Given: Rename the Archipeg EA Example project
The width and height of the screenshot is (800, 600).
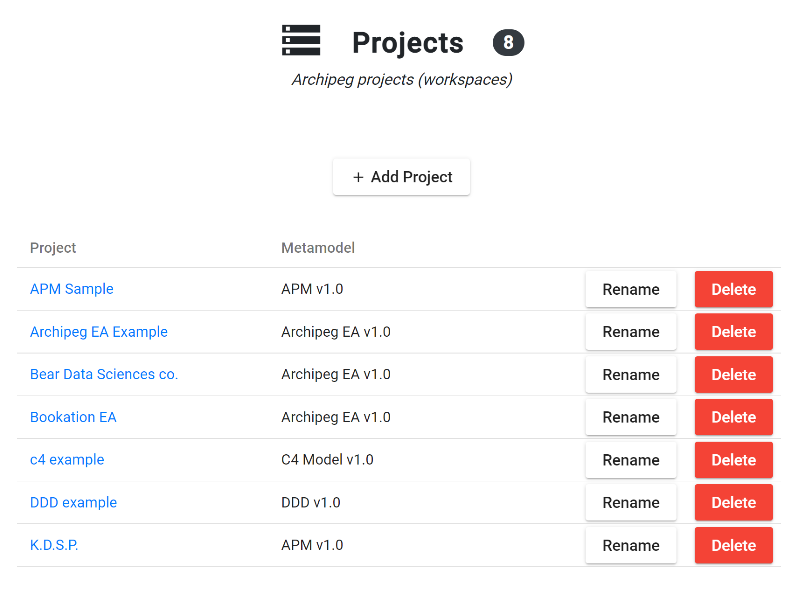Looking at the screenshot, I should tap(631, 332).
